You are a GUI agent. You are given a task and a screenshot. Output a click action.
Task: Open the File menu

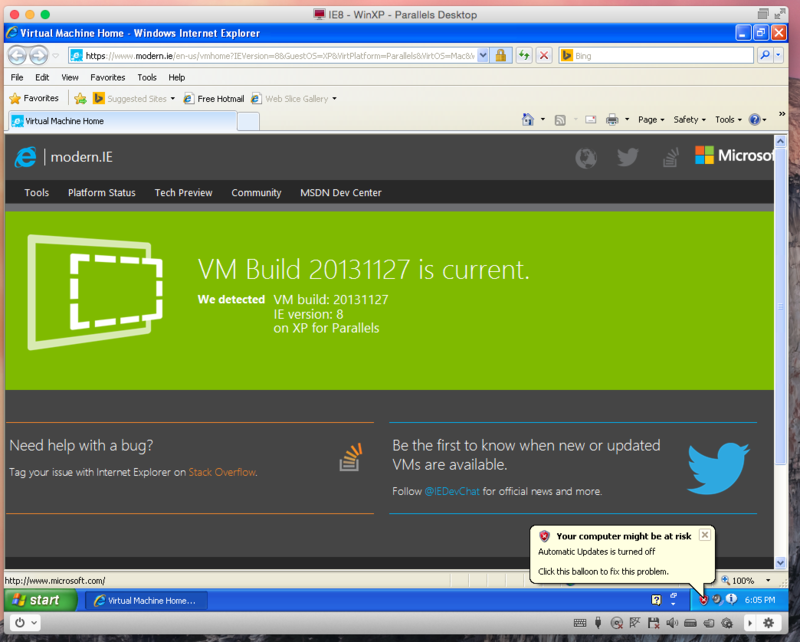pyautogui.click(x=17, y=78)
